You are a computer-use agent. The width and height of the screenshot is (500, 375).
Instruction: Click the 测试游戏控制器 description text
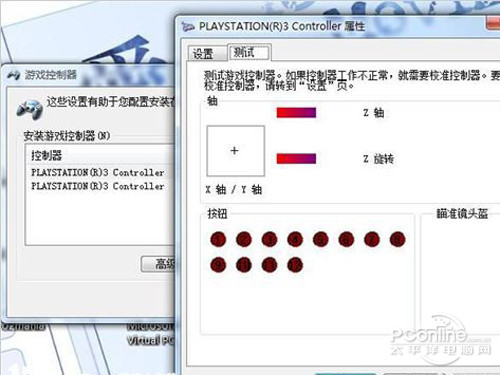pyautogui.click(x=352, y=80)
